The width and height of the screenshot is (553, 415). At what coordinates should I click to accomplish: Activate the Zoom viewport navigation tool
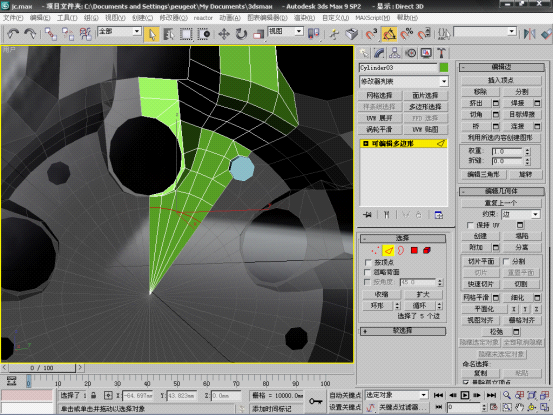coord(507,395)
